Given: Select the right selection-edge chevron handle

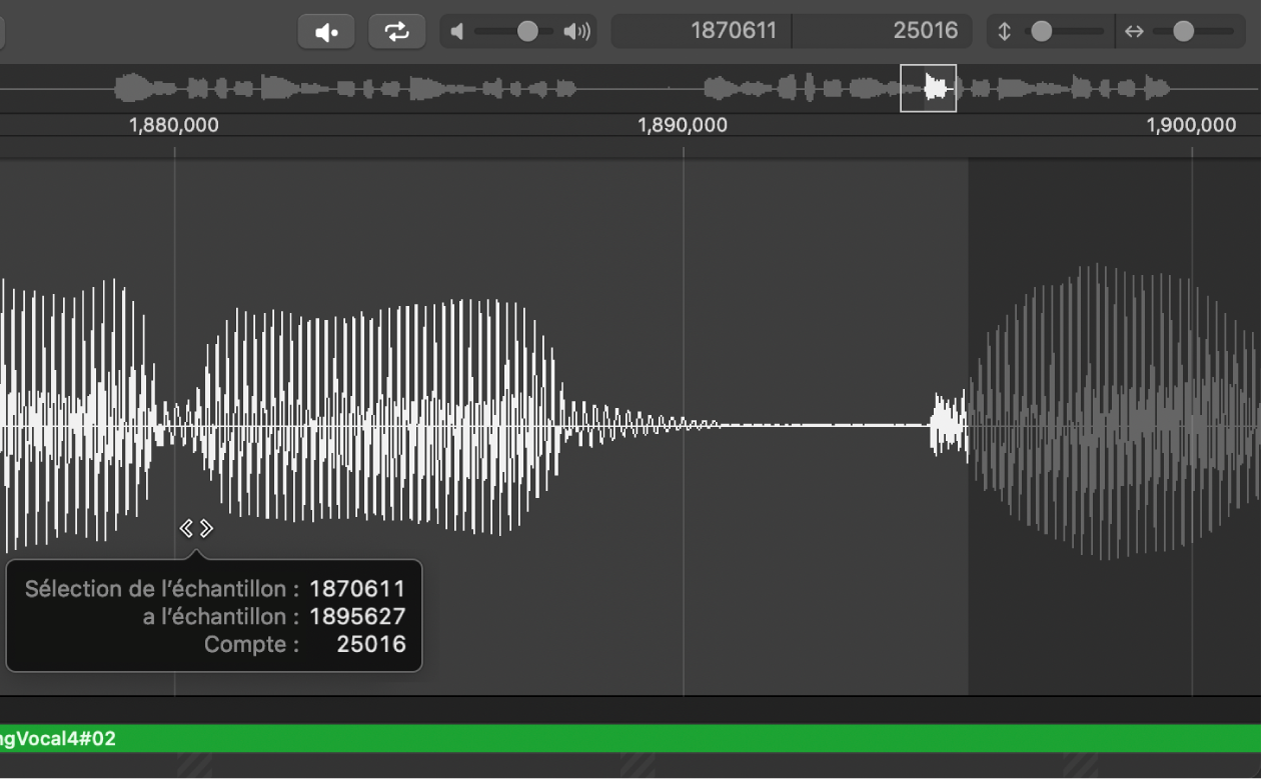Looking at the screenshot, I should (208, 528).
